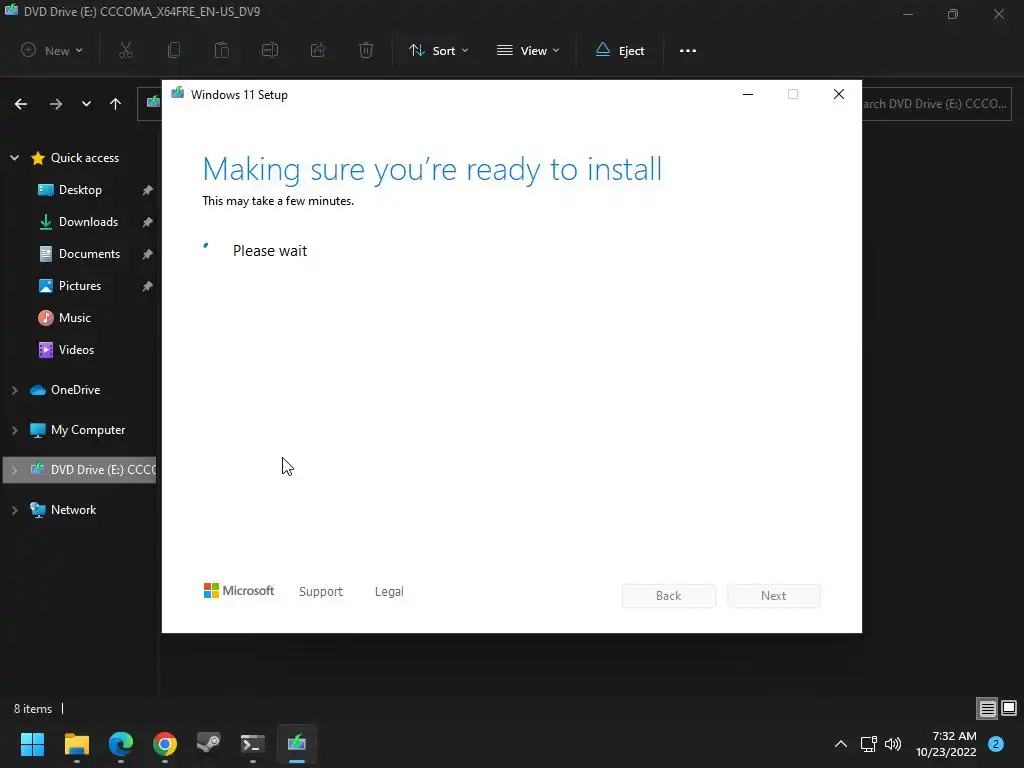Minimize the Windows 11 Setup window
Viewport: 1024px width, 768px height.
748,94
